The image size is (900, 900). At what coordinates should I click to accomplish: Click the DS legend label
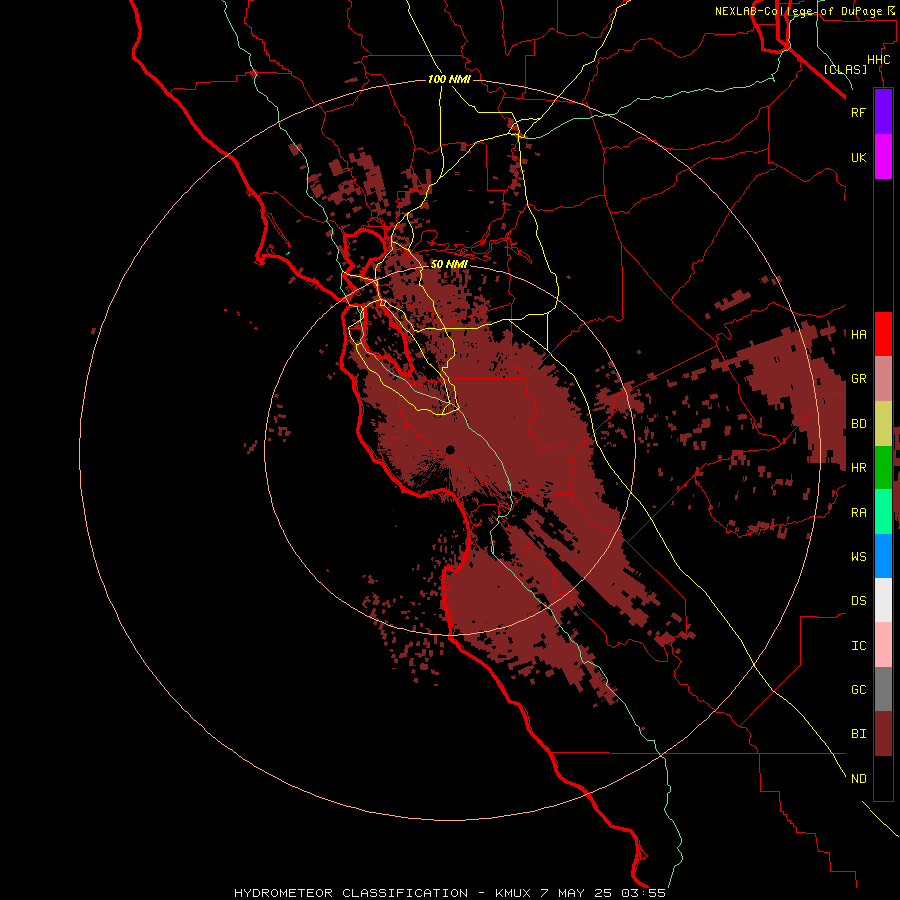coord(859,601)
